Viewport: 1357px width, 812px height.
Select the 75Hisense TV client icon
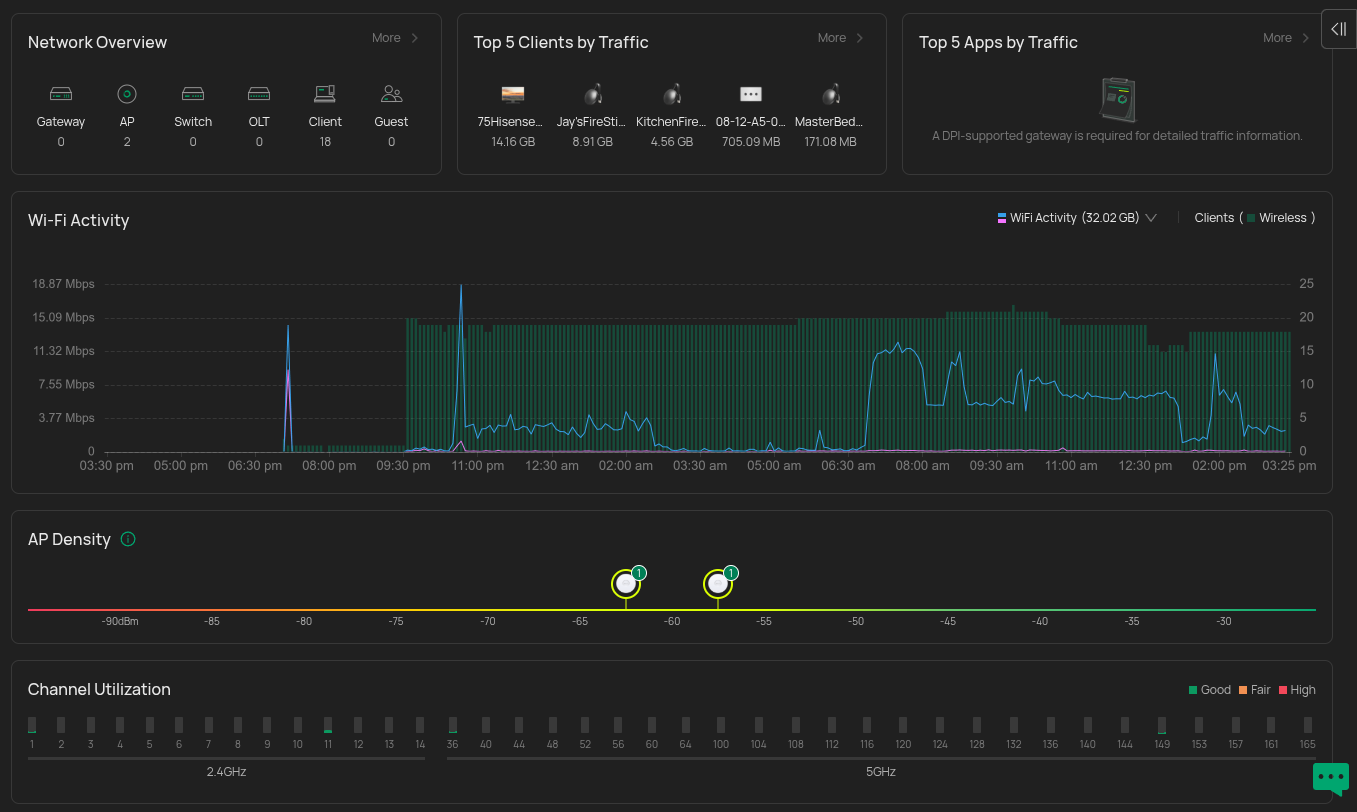click(513, 94)
